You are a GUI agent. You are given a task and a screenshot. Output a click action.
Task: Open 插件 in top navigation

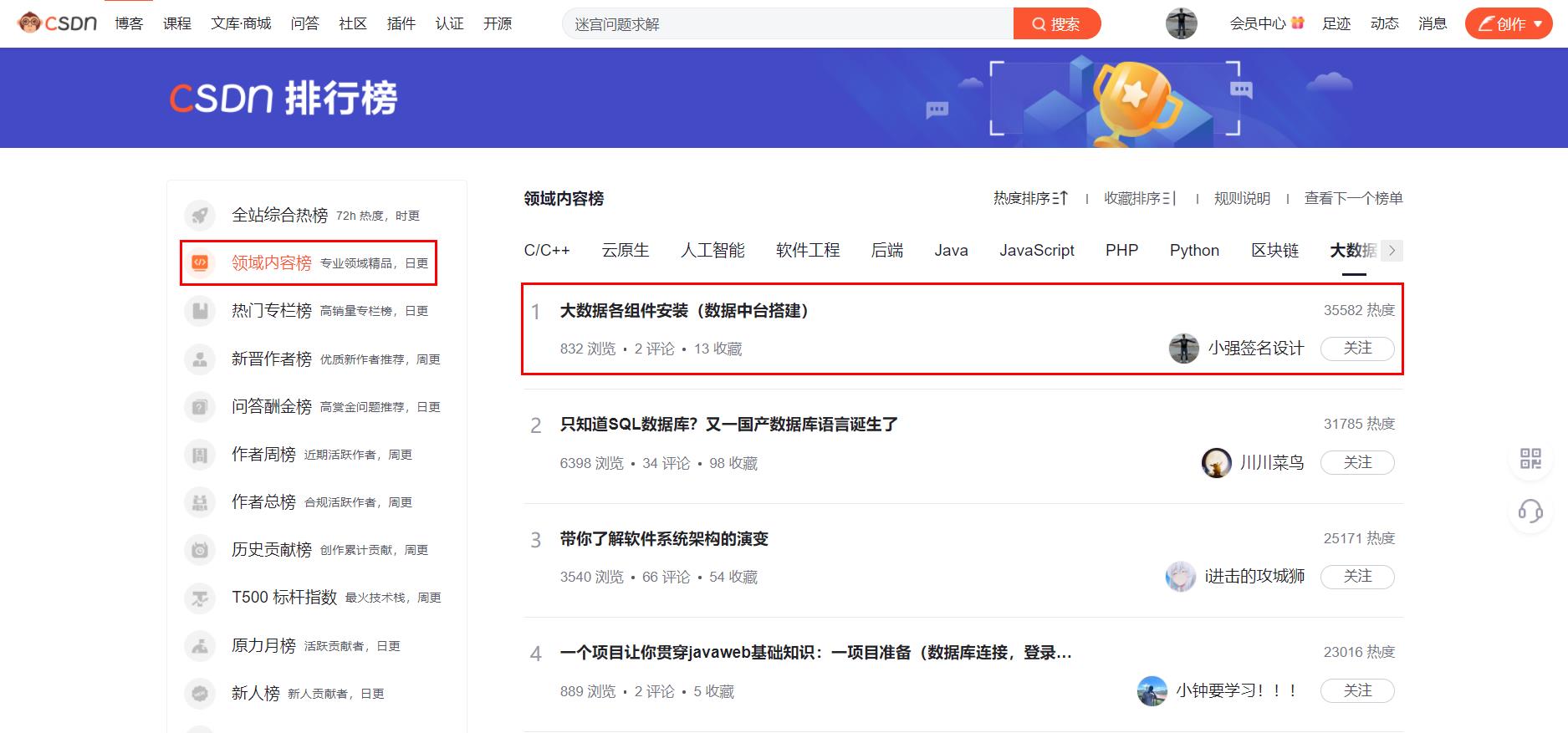tap(401, 23)
